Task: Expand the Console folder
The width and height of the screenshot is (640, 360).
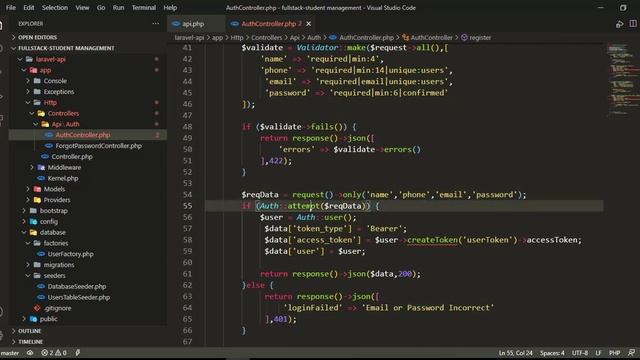Action: tap(55, 81)
